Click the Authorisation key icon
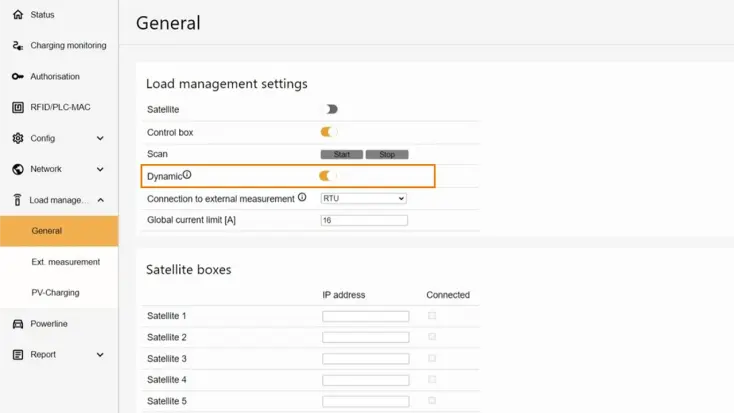The width and height of the screenshot is (734, 413). point(18,77)
